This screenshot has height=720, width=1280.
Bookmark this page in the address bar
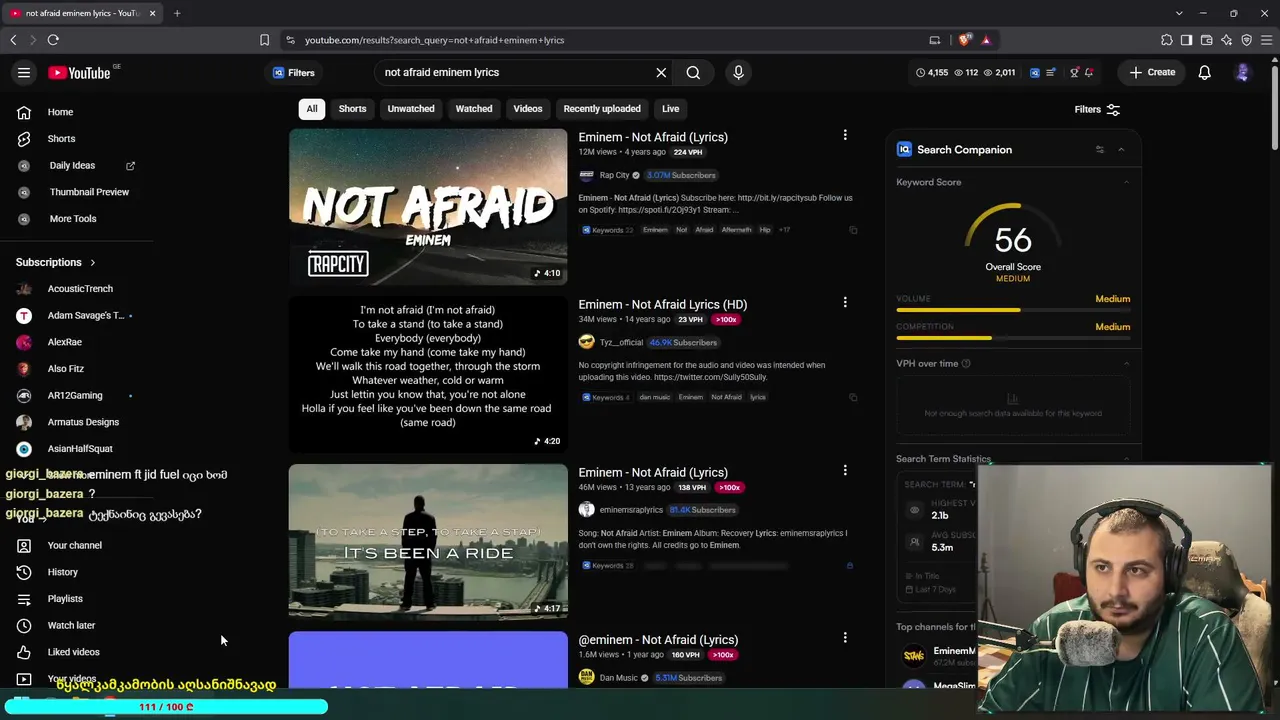(x=264, y=40)
